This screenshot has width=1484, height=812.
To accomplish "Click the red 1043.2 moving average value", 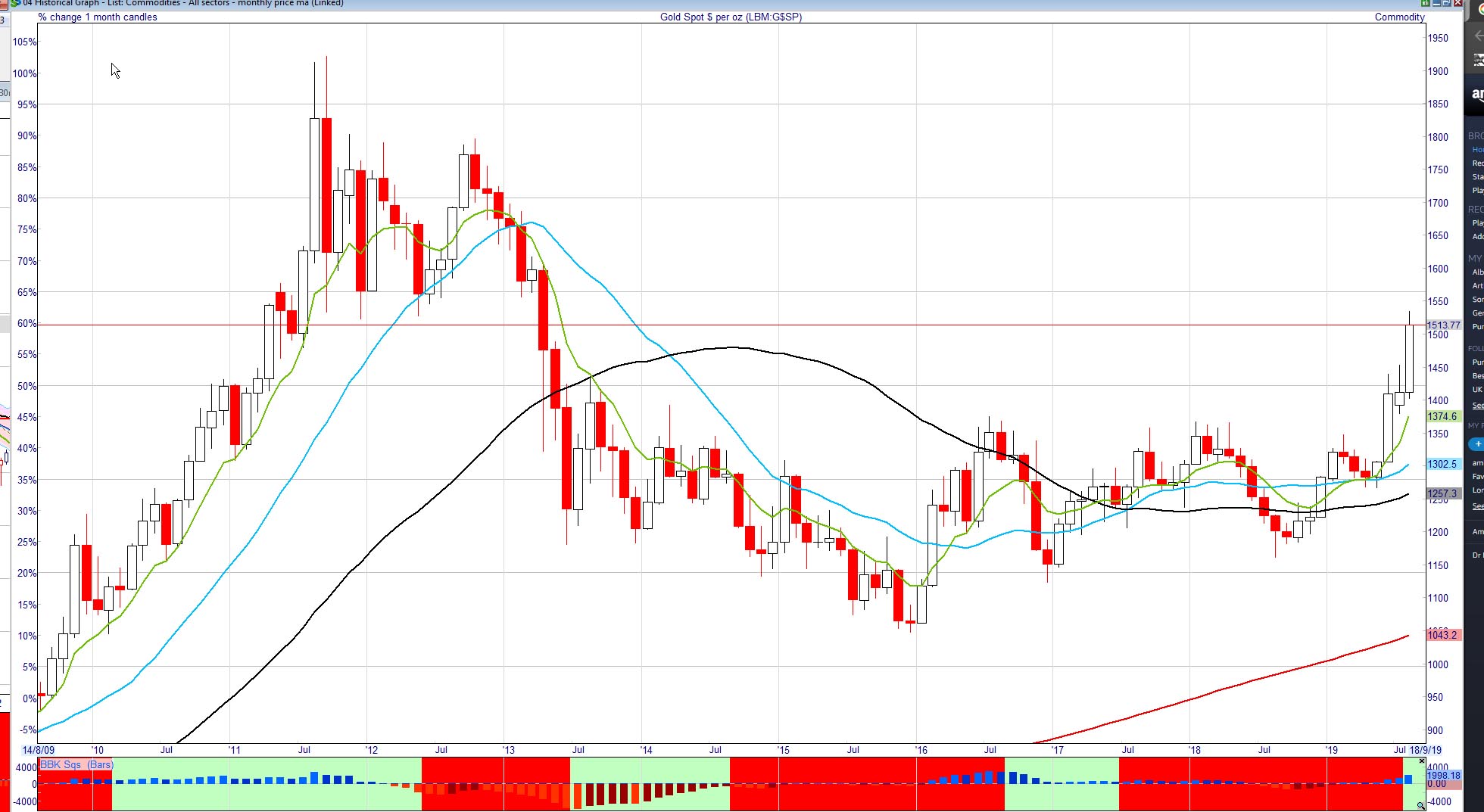I will (1442, 635).
